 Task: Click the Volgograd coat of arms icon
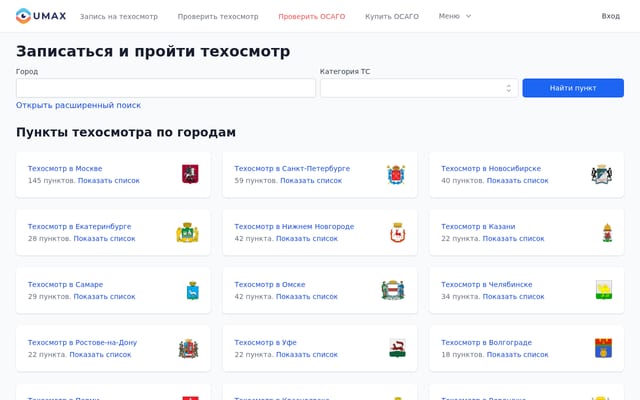[604, 348]
